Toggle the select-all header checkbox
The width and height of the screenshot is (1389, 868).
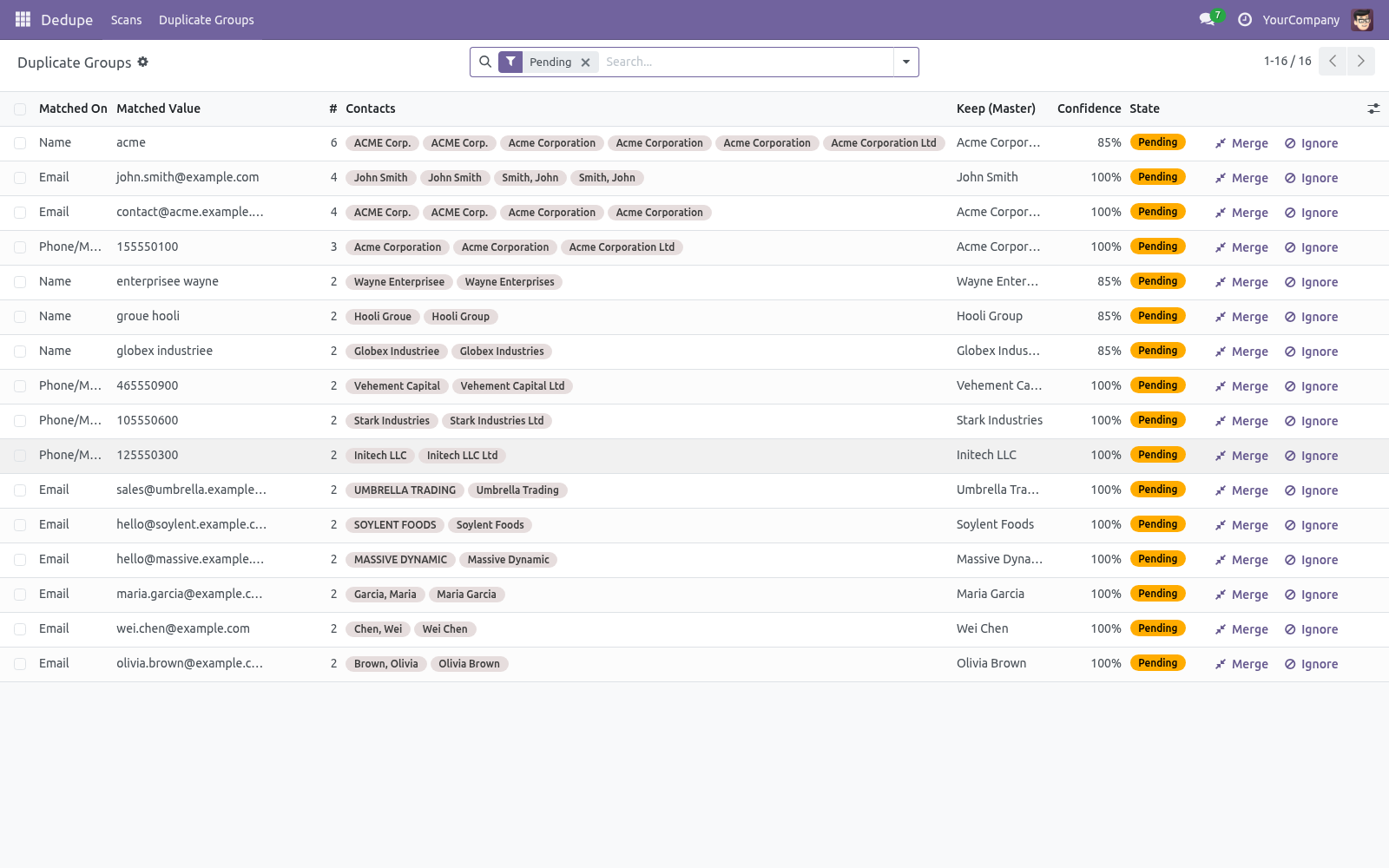tap(20, 108)
